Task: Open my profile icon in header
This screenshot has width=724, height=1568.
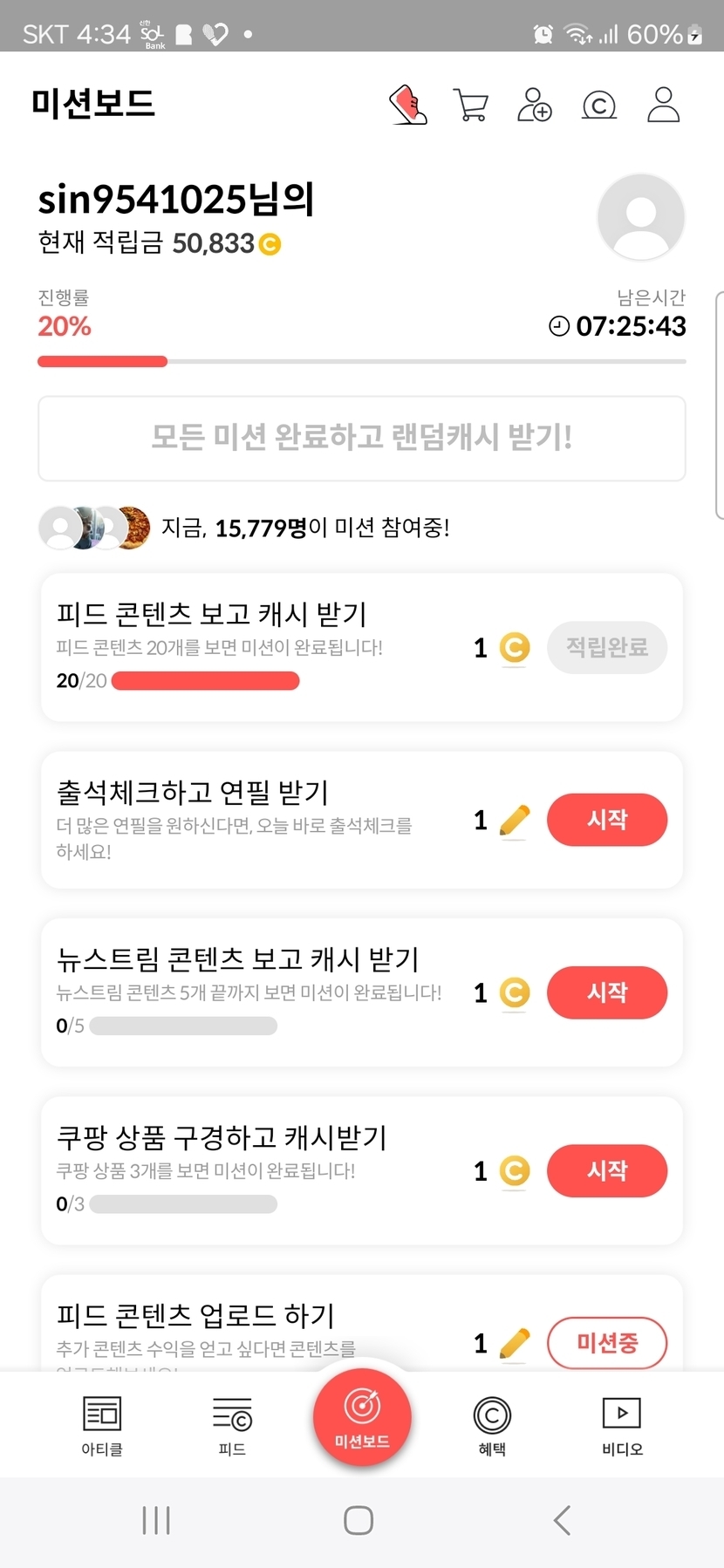Action: [x=663, y=105]
